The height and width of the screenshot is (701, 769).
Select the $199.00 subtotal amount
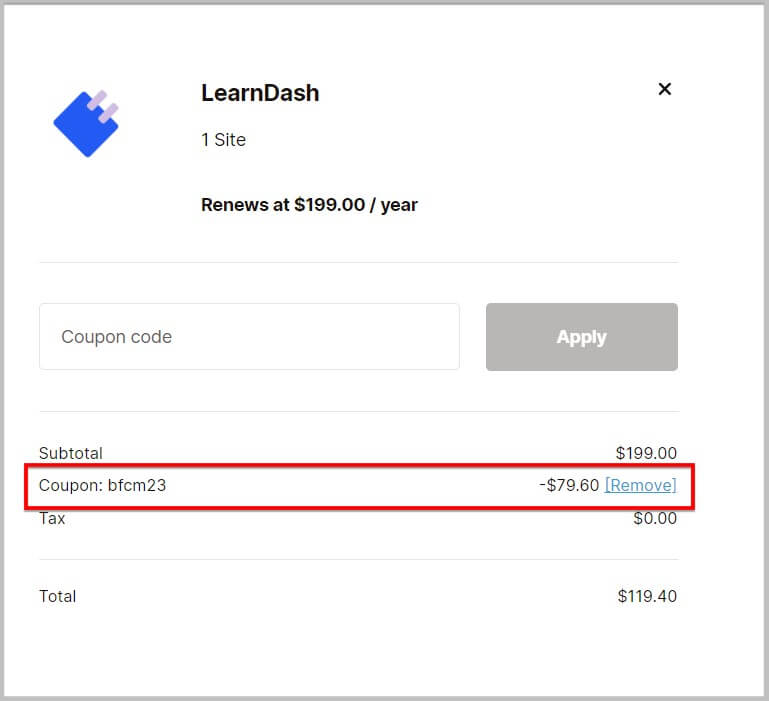(x=646, y=453)
